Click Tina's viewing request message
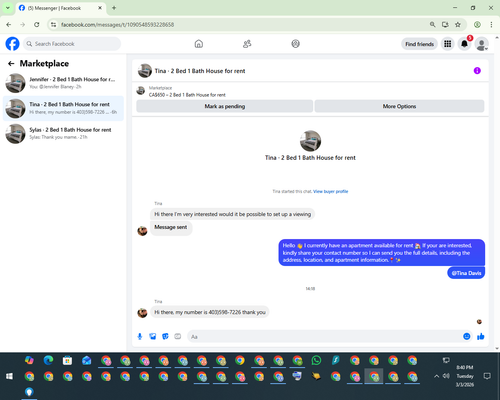The width and height of the screenshot is (500, 400). [232, 214]
